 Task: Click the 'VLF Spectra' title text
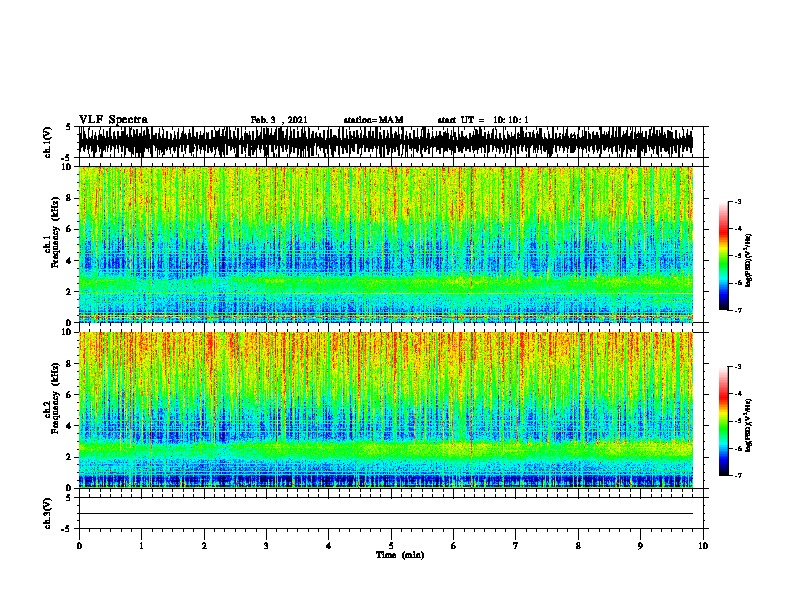pyautogui.click(x=113, y=120)
